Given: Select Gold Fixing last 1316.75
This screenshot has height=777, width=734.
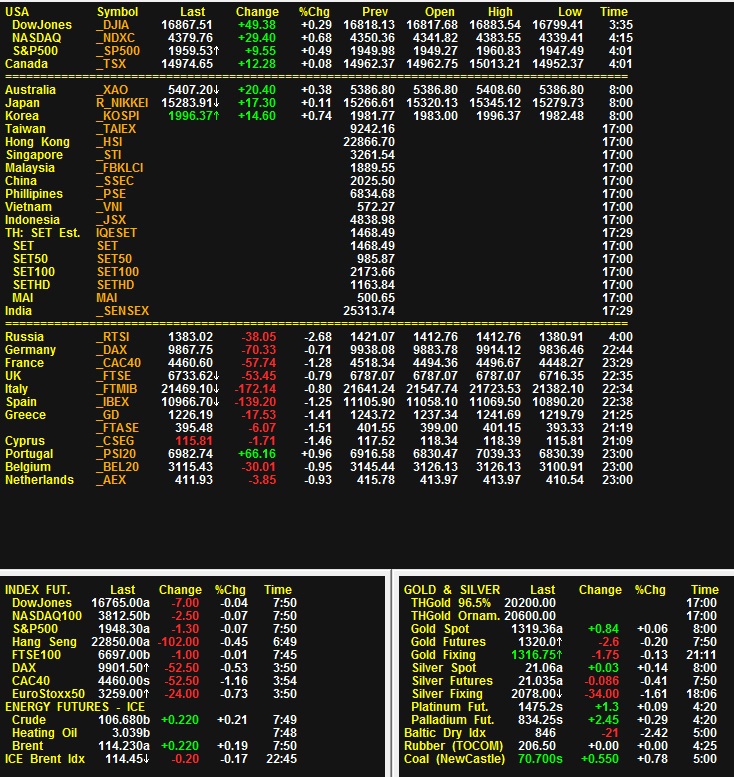Looking at the screenshot, I should pyautogui.click(x=537, y=655).
